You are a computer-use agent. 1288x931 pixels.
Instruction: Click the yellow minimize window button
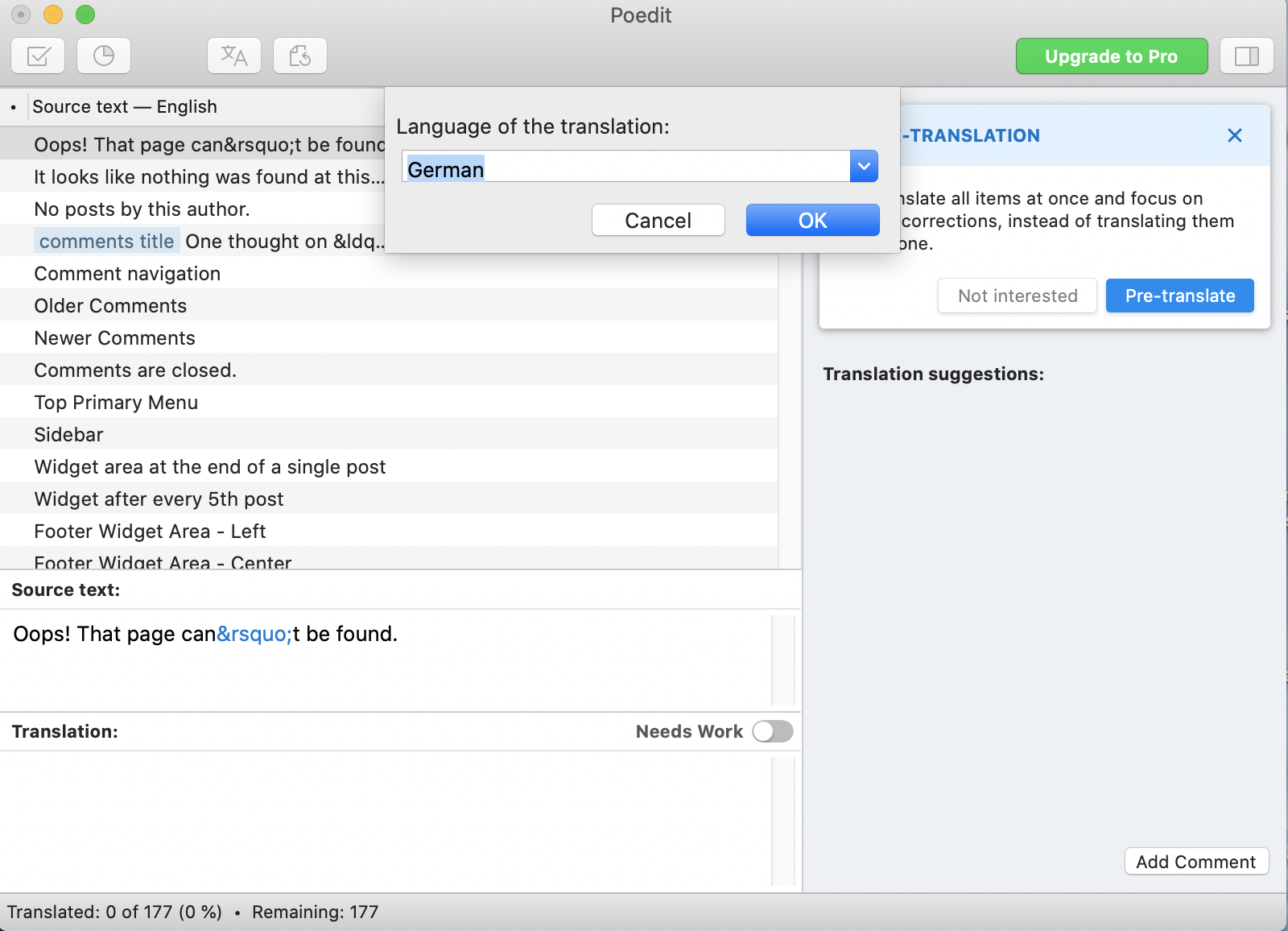(53, 14)
